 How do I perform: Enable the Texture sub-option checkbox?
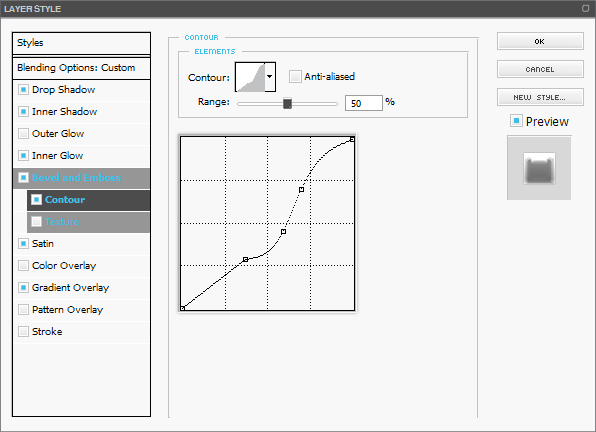pos(36,222)
